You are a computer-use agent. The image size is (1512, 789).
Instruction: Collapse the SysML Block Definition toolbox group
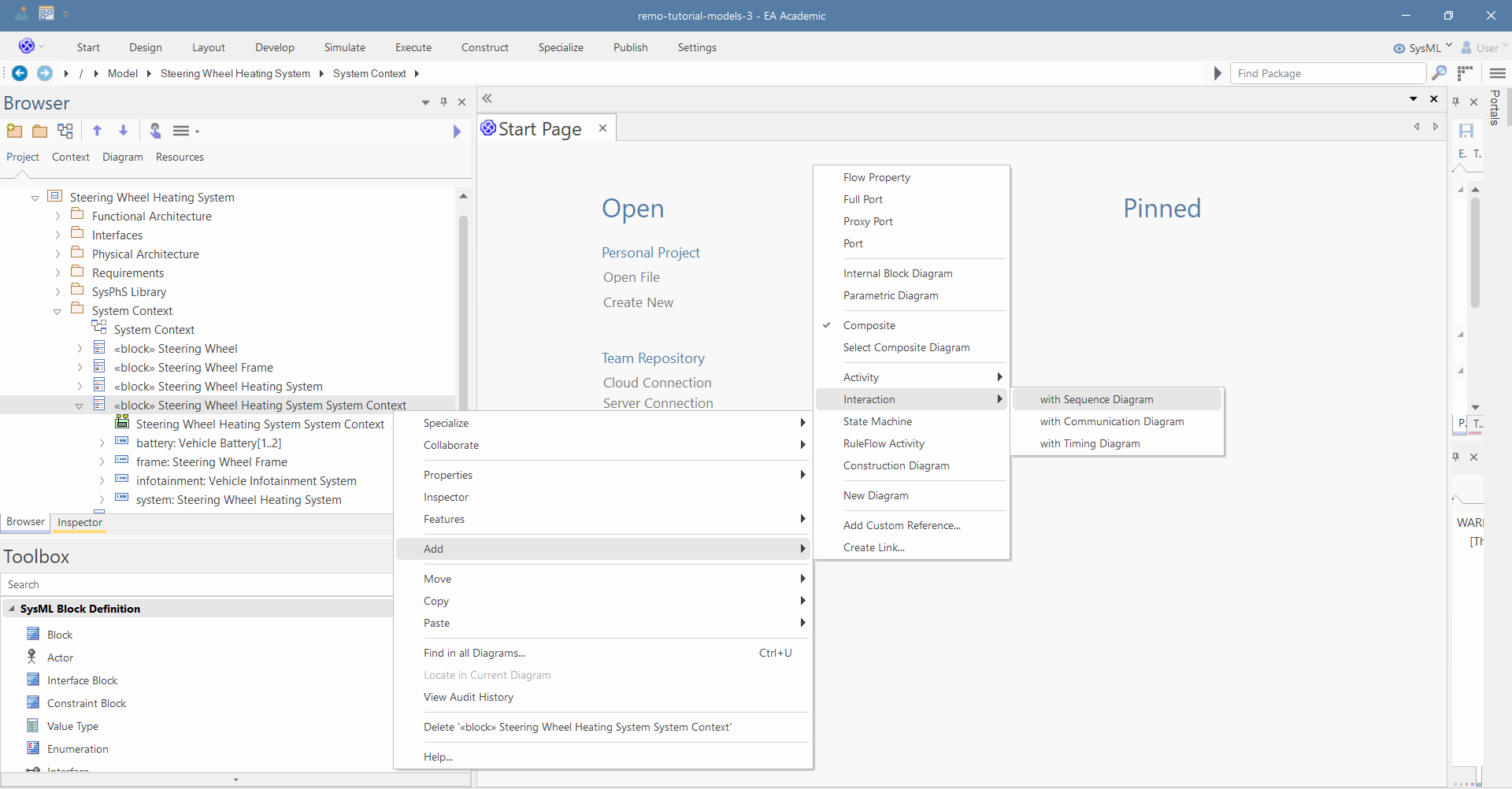point(12,609)
